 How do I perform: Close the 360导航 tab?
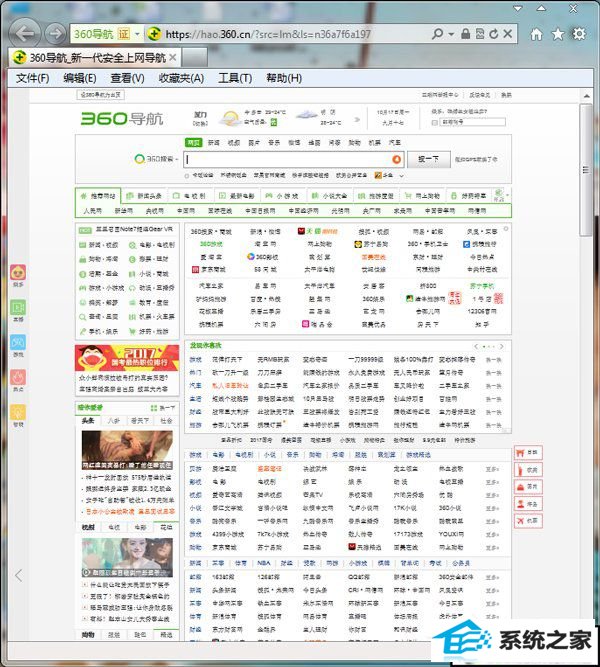point(172,57)
